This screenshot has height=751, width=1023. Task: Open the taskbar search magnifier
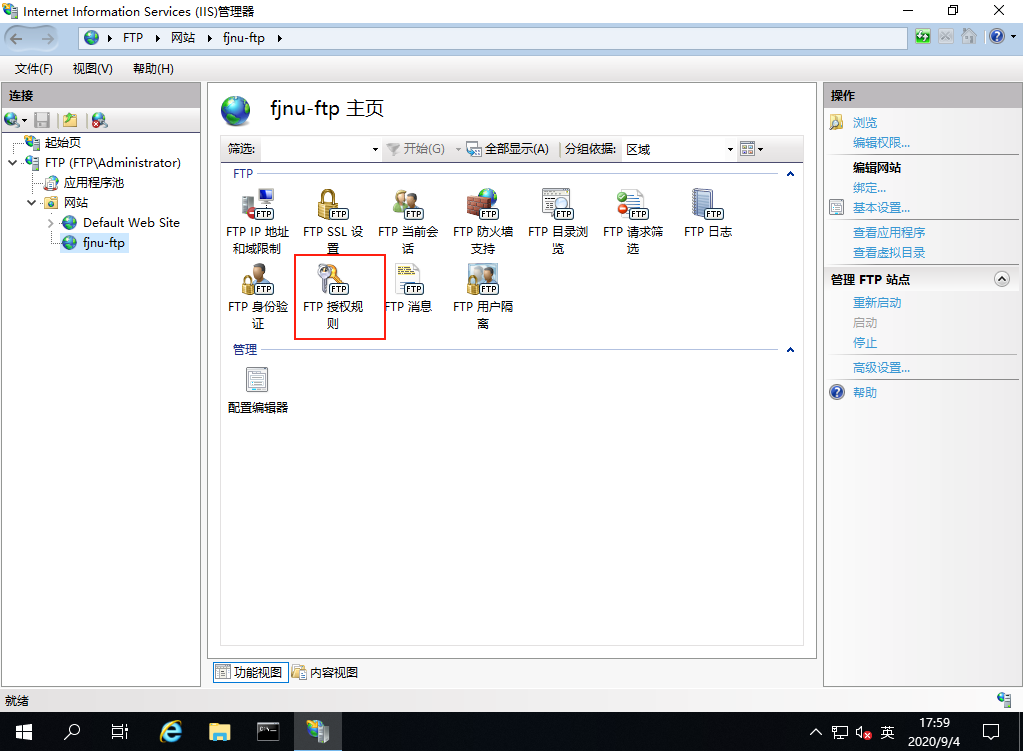72,732
